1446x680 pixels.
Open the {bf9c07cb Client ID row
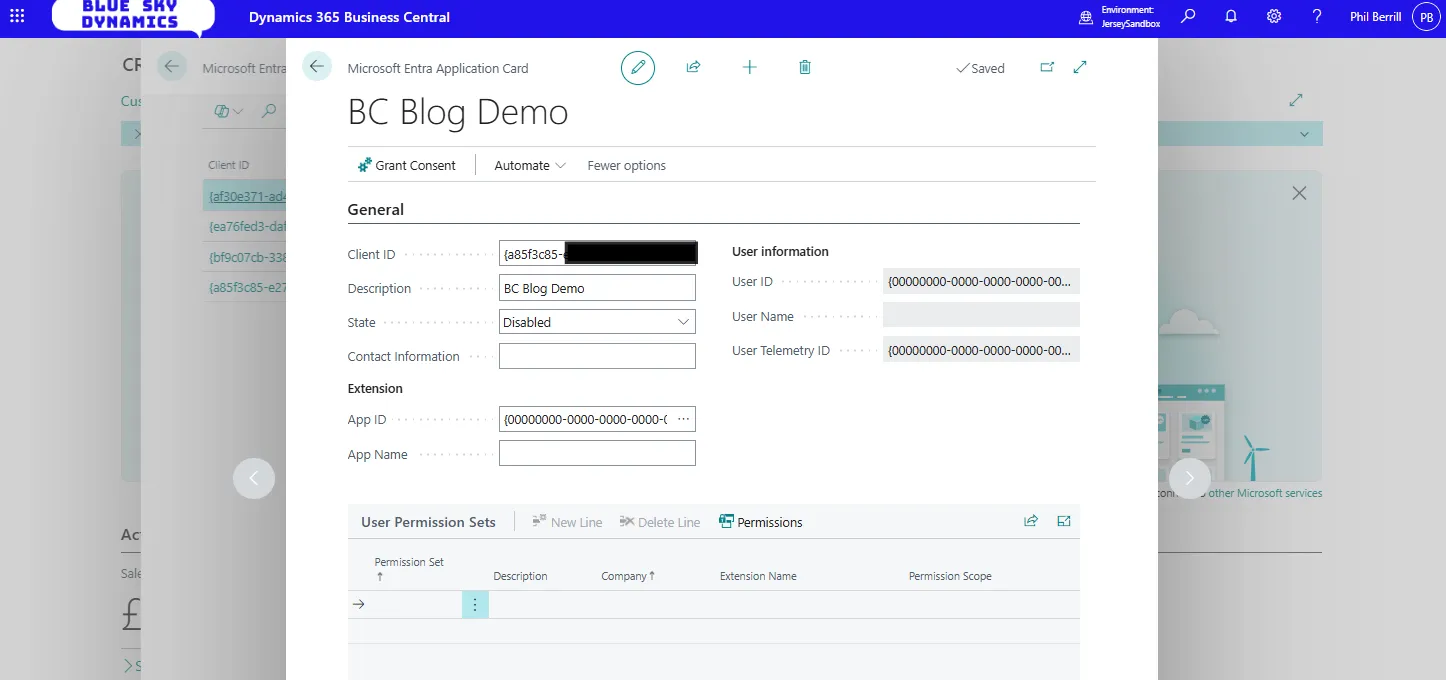tap(246, 257)
